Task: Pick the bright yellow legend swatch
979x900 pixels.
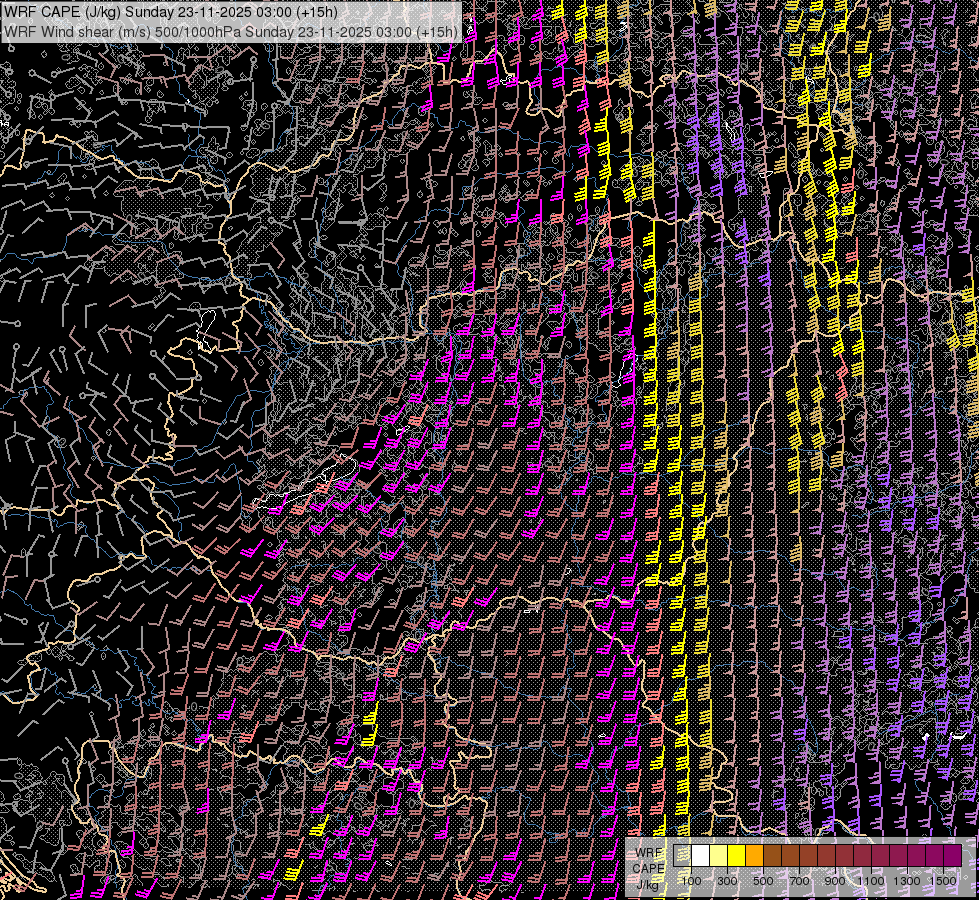Action: (x=737, y=856)
